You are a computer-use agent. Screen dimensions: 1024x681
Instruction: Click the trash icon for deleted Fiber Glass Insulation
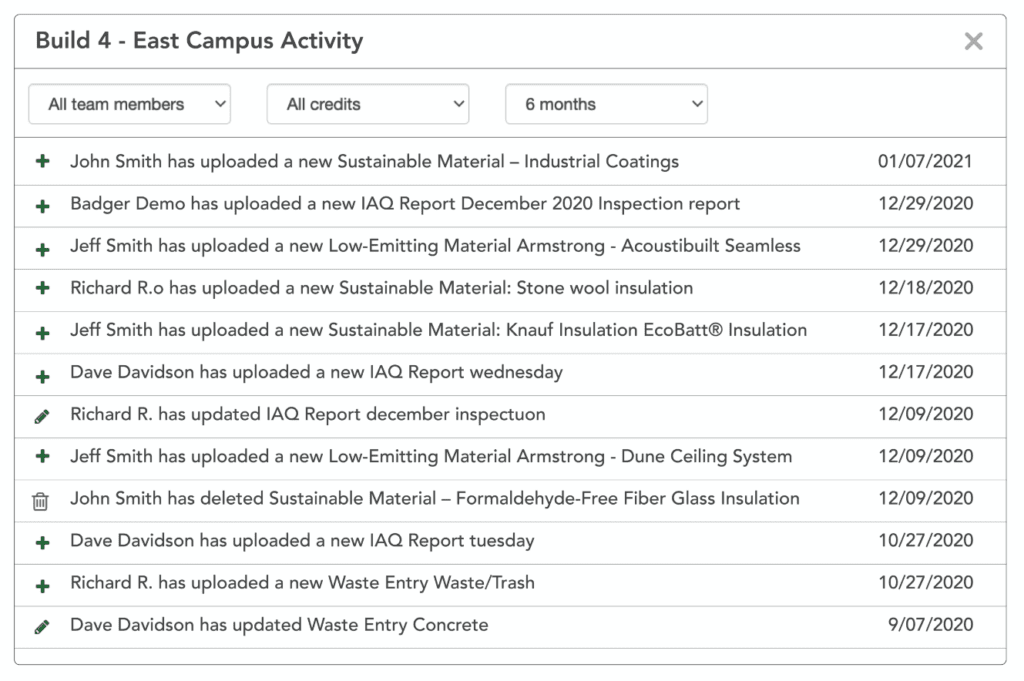pyautogui.click(x=40, y=501)
